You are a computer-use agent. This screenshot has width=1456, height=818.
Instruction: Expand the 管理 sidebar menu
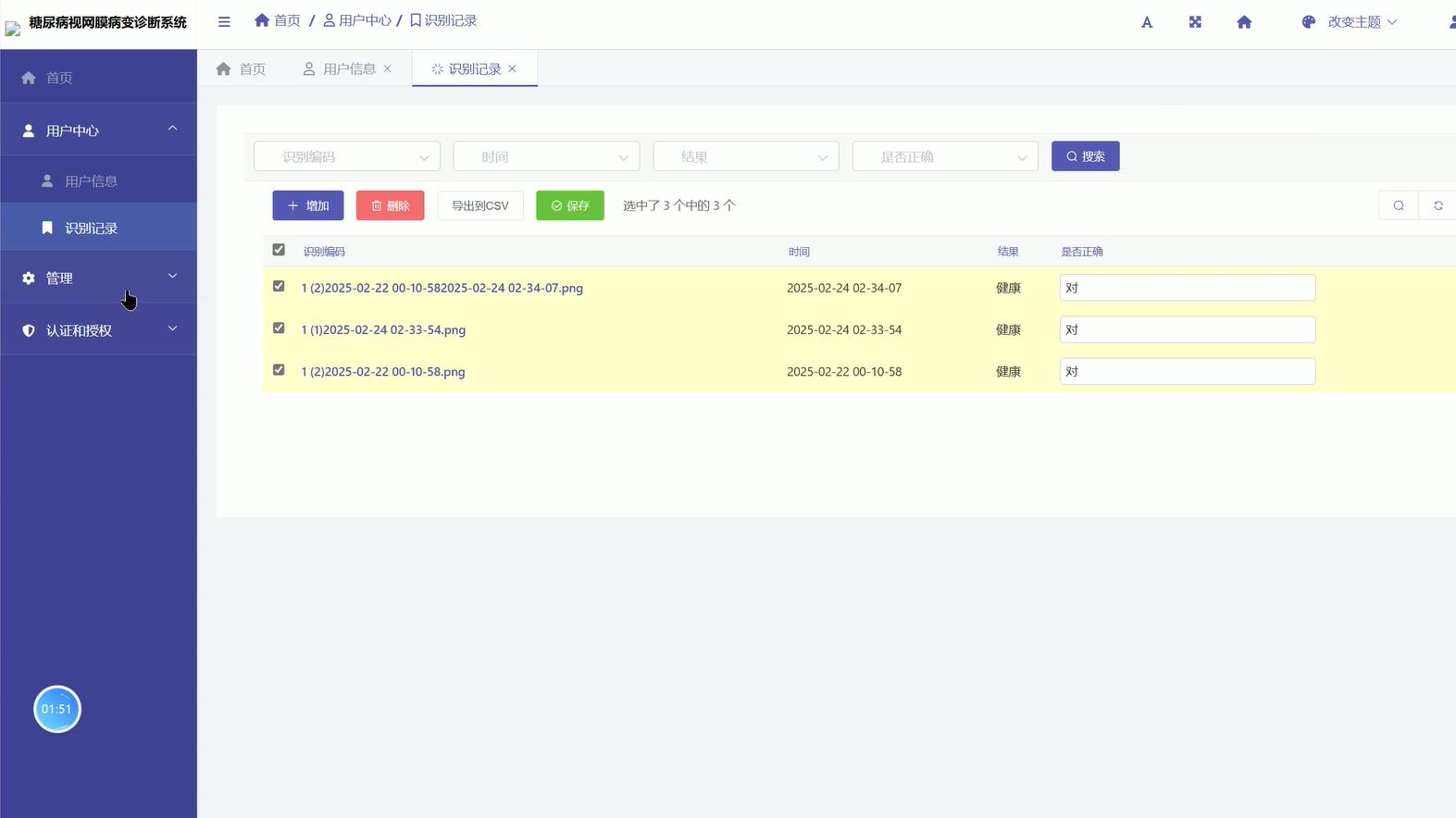(98, 278)
